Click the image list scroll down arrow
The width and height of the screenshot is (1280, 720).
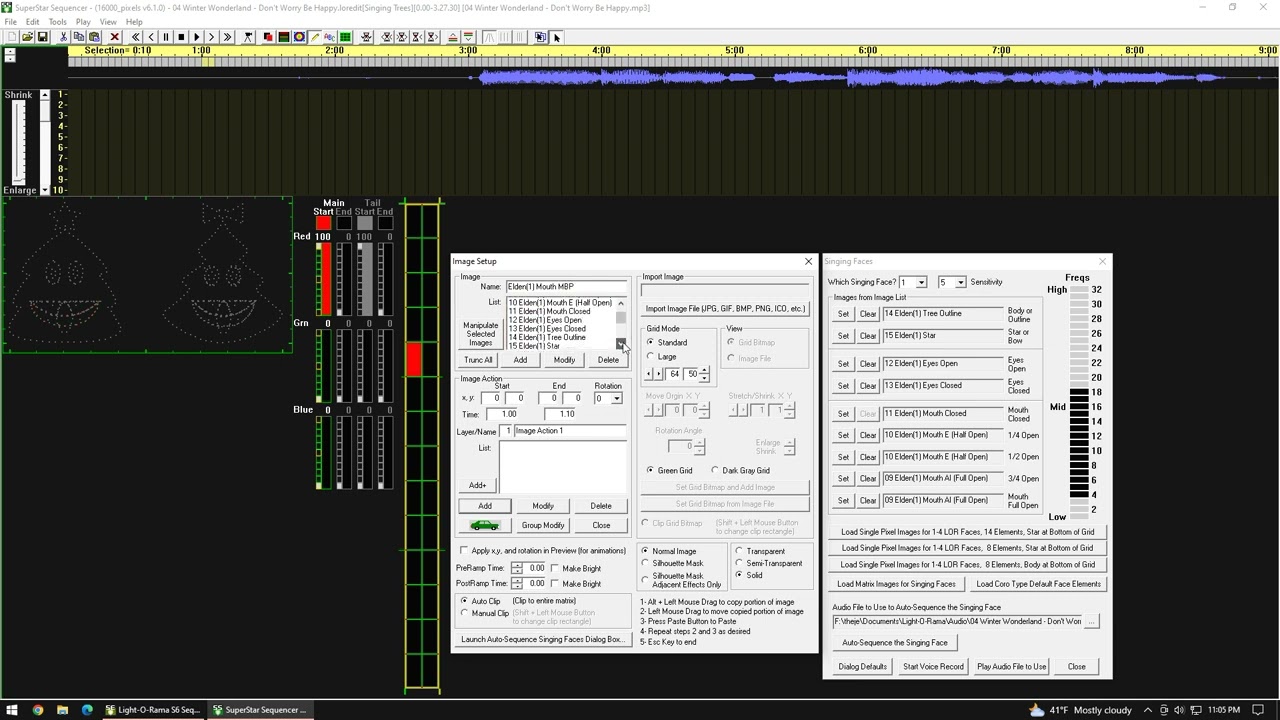[x=621, y=345]
